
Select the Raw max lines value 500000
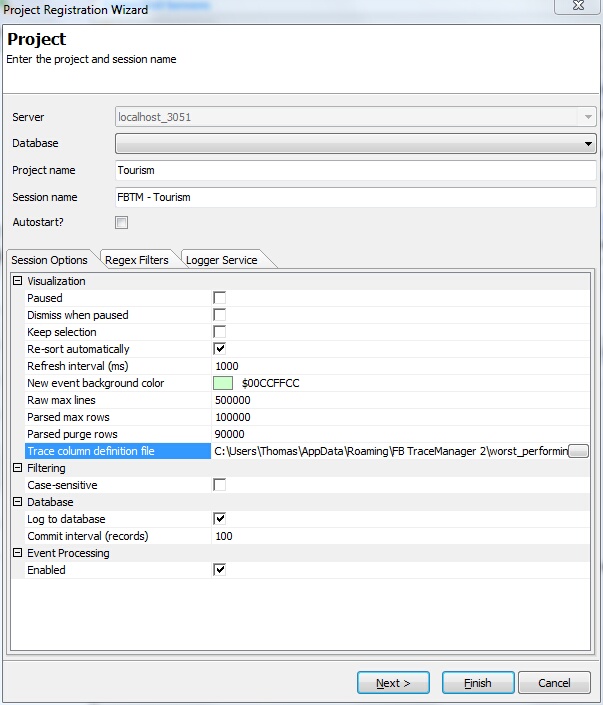tap(233, 400)
